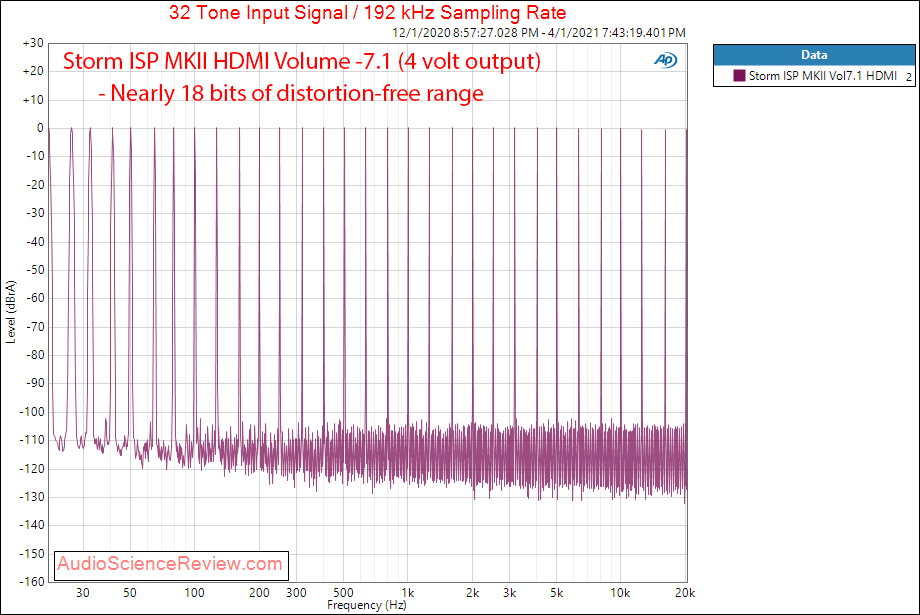Click the -100 tick on the level axis

[32, 412]
